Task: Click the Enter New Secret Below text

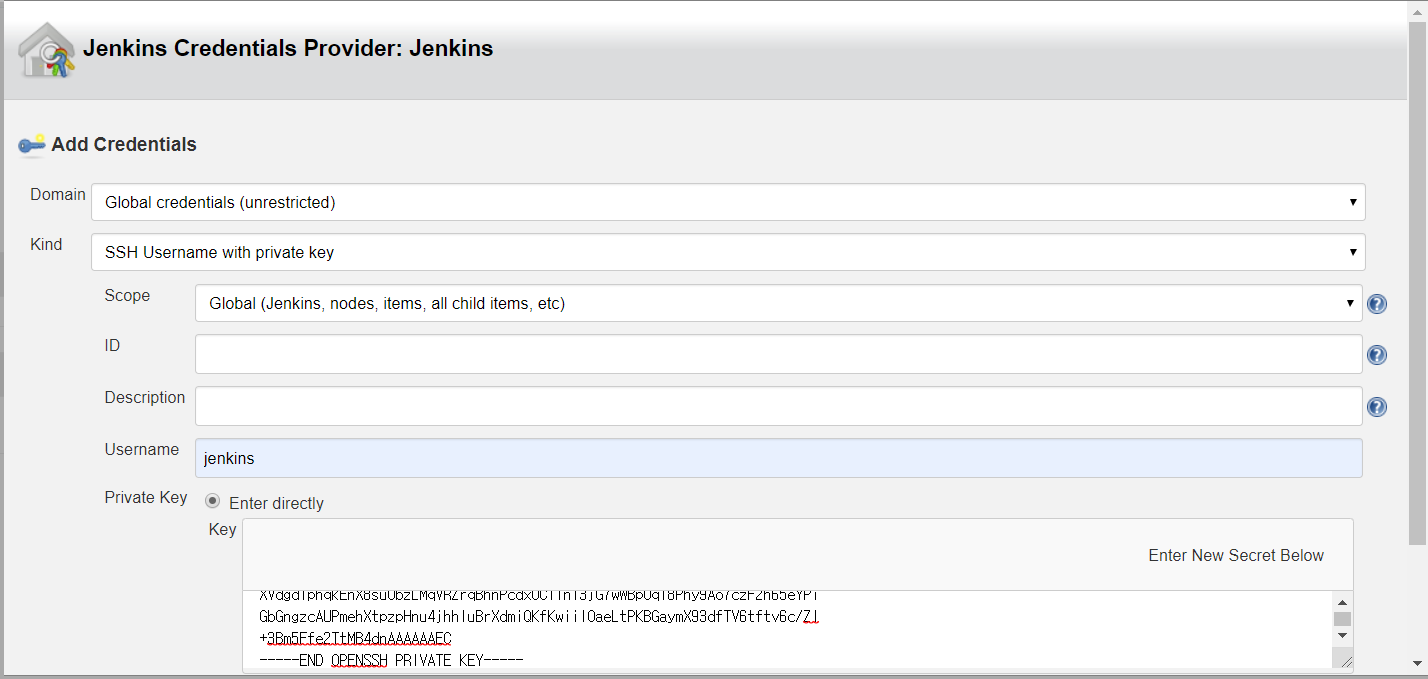Action: pos(1236,555)
